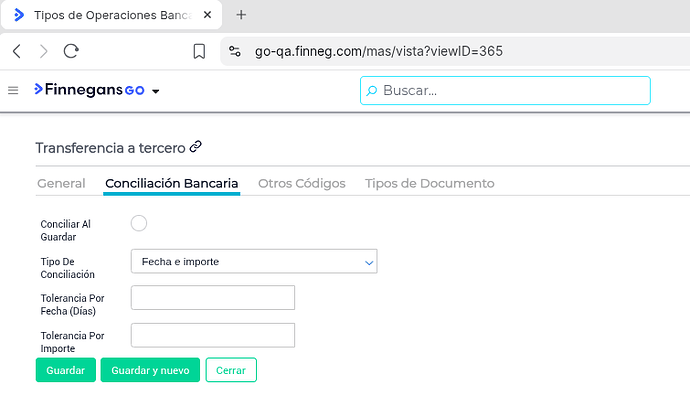
Task: Click the search magnifier icon
Action: pyautogui.click(x=372, y=91)
